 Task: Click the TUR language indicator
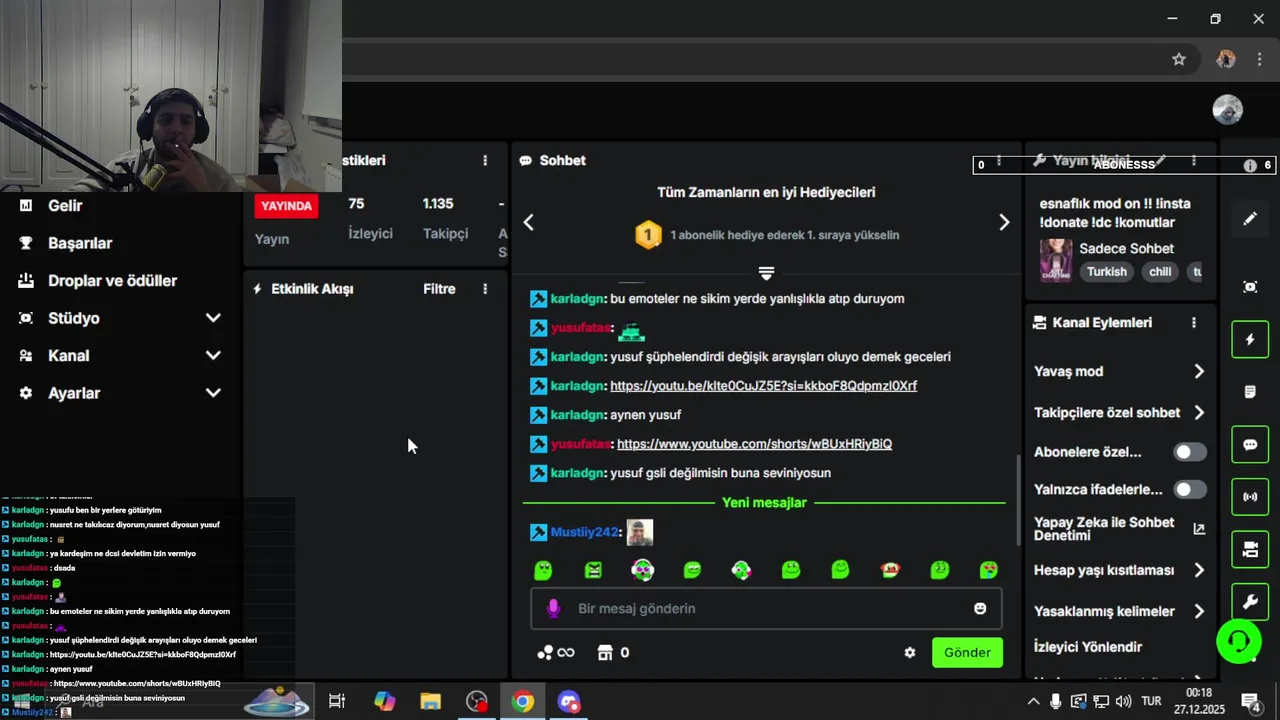click(1151, 702)
